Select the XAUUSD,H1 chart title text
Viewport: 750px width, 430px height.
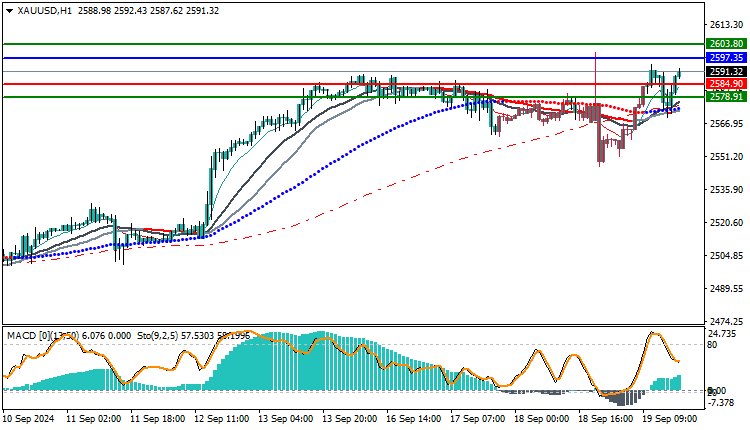[44, 11]
